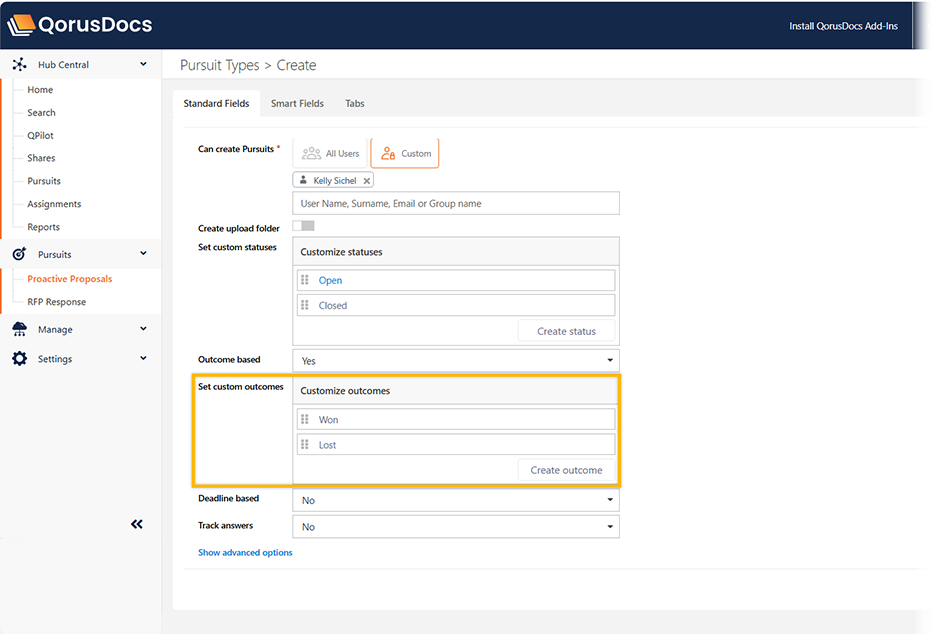
Task: Expand the Track answers dropdown
Action: pyautogui.click(x=455, y=527)
